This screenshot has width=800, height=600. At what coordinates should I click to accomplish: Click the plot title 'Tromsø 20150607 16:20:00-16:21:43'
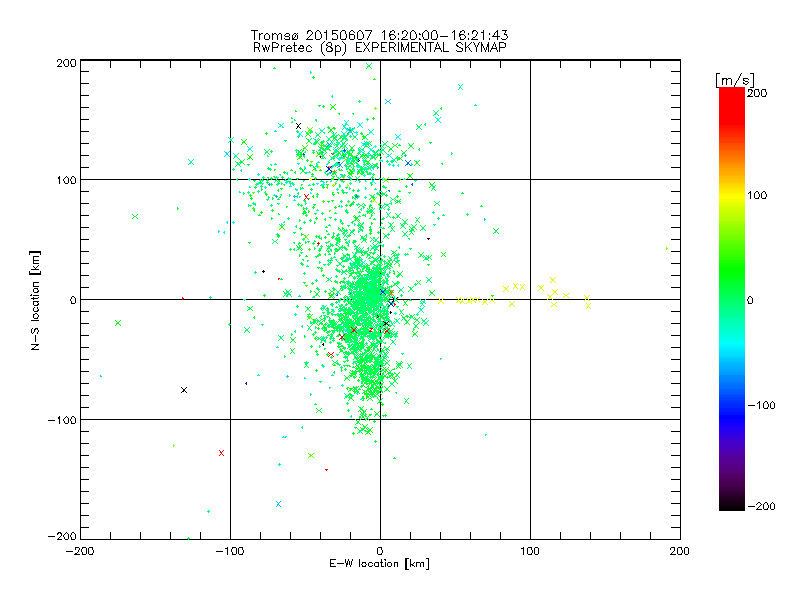379,35
